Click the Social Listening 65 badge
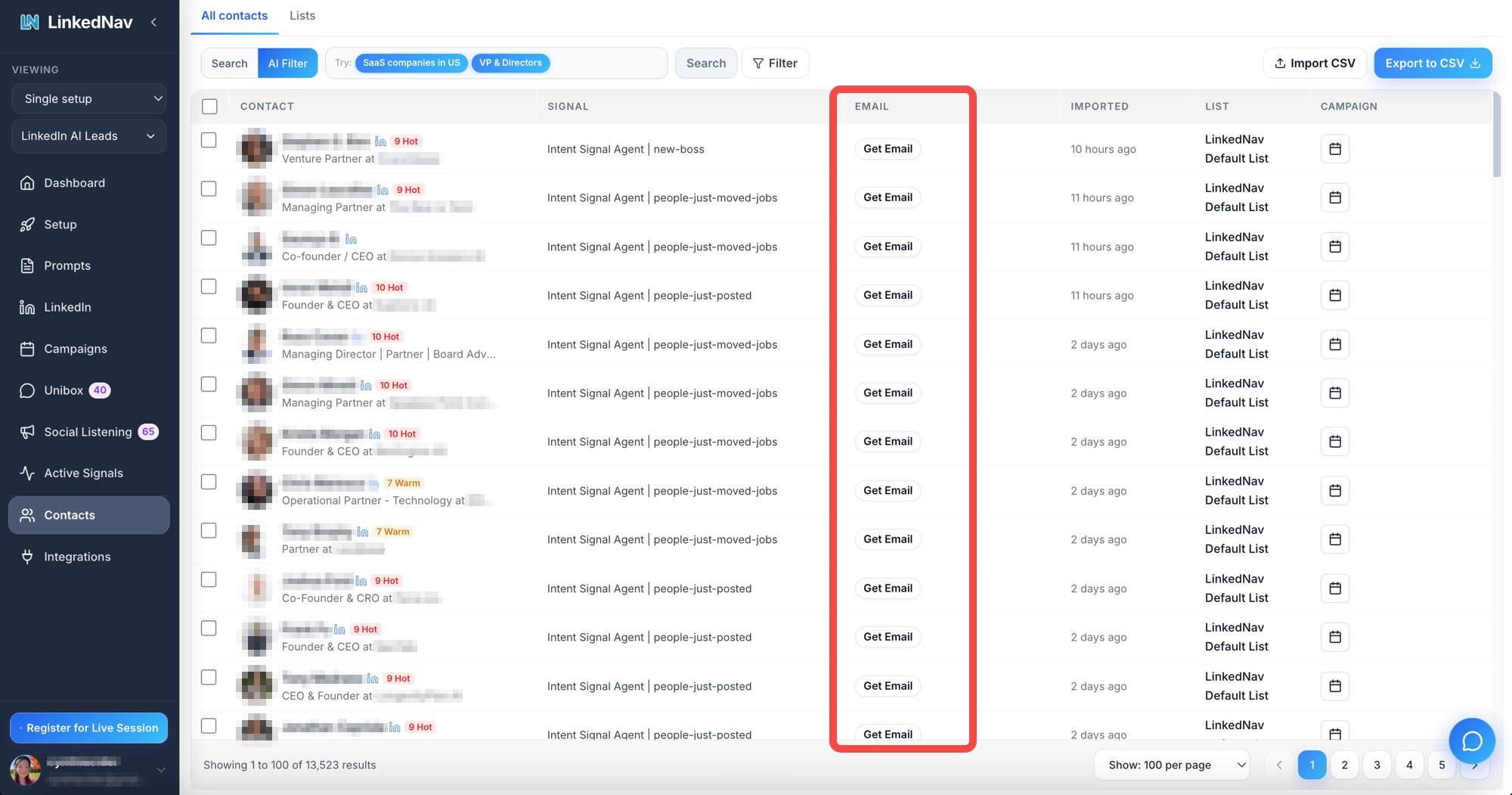1512x795 pixels. pyautogui.click(x=148, y=432)
